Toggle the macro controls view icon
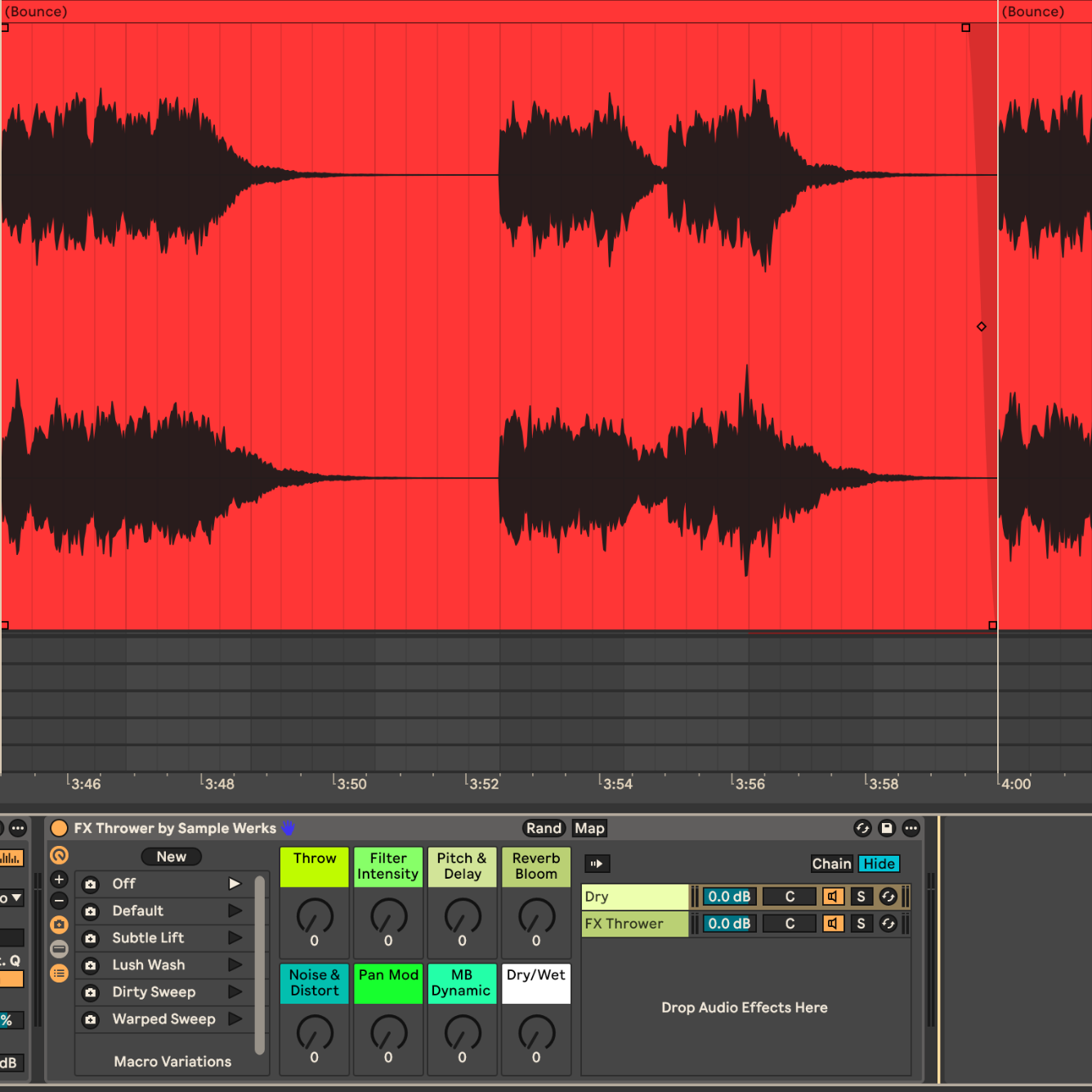Viewport: 1092px width, 1092px height. coord(59,856)
